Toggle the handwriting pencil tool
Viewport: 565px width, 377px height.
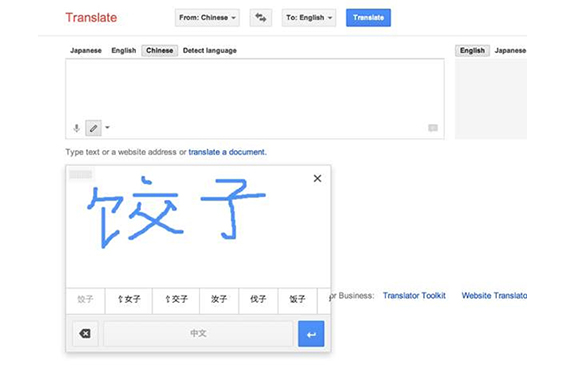click(x=93, y=128)
